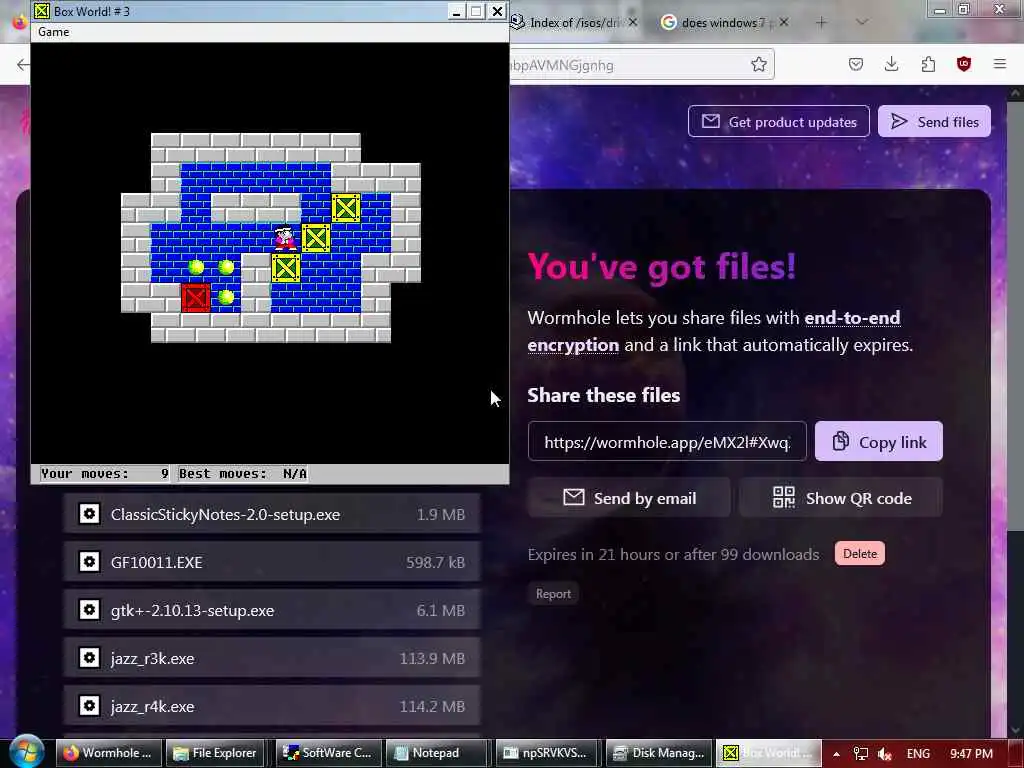Show hidden system tray icons
Screen dimensions: 1024x768
coord(836,754)
